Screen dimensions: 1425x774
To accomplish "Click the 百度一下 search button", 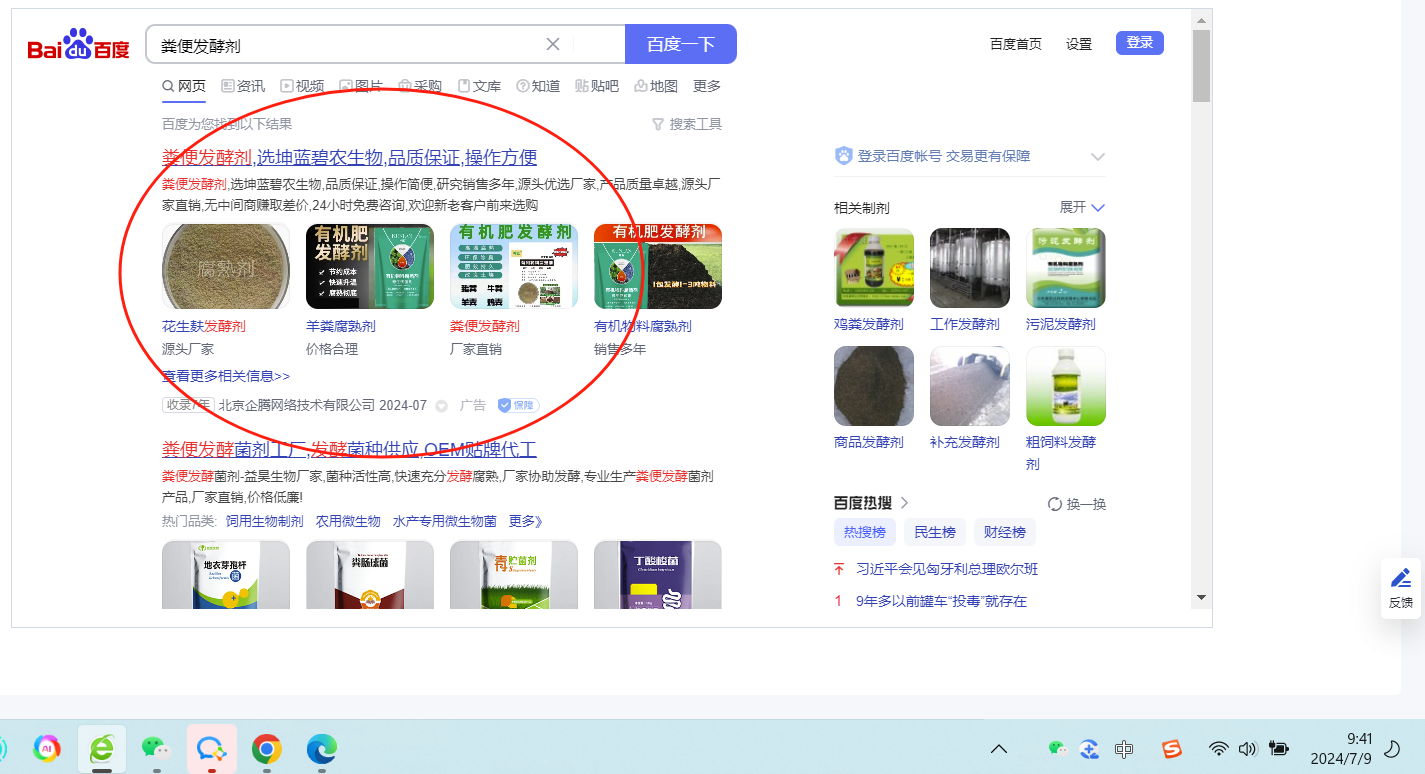I will pos(681,44).
